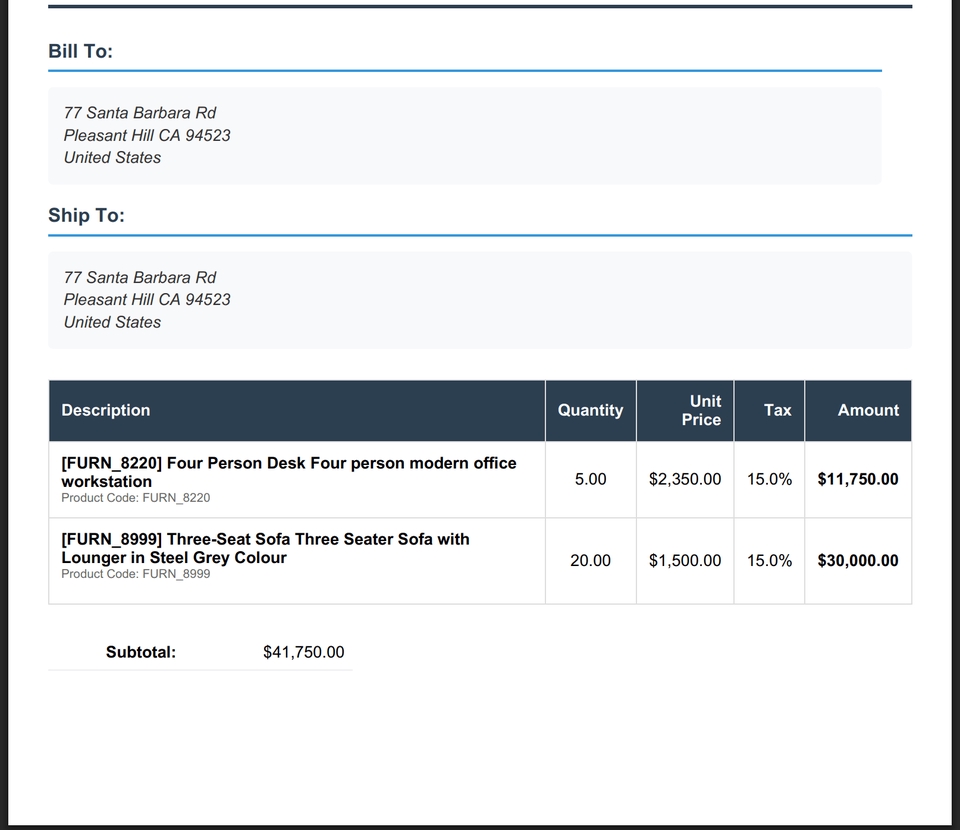Screen dimensions: 960x830
Task: Click the $11,750.00 amount
Action: (857, 479)
